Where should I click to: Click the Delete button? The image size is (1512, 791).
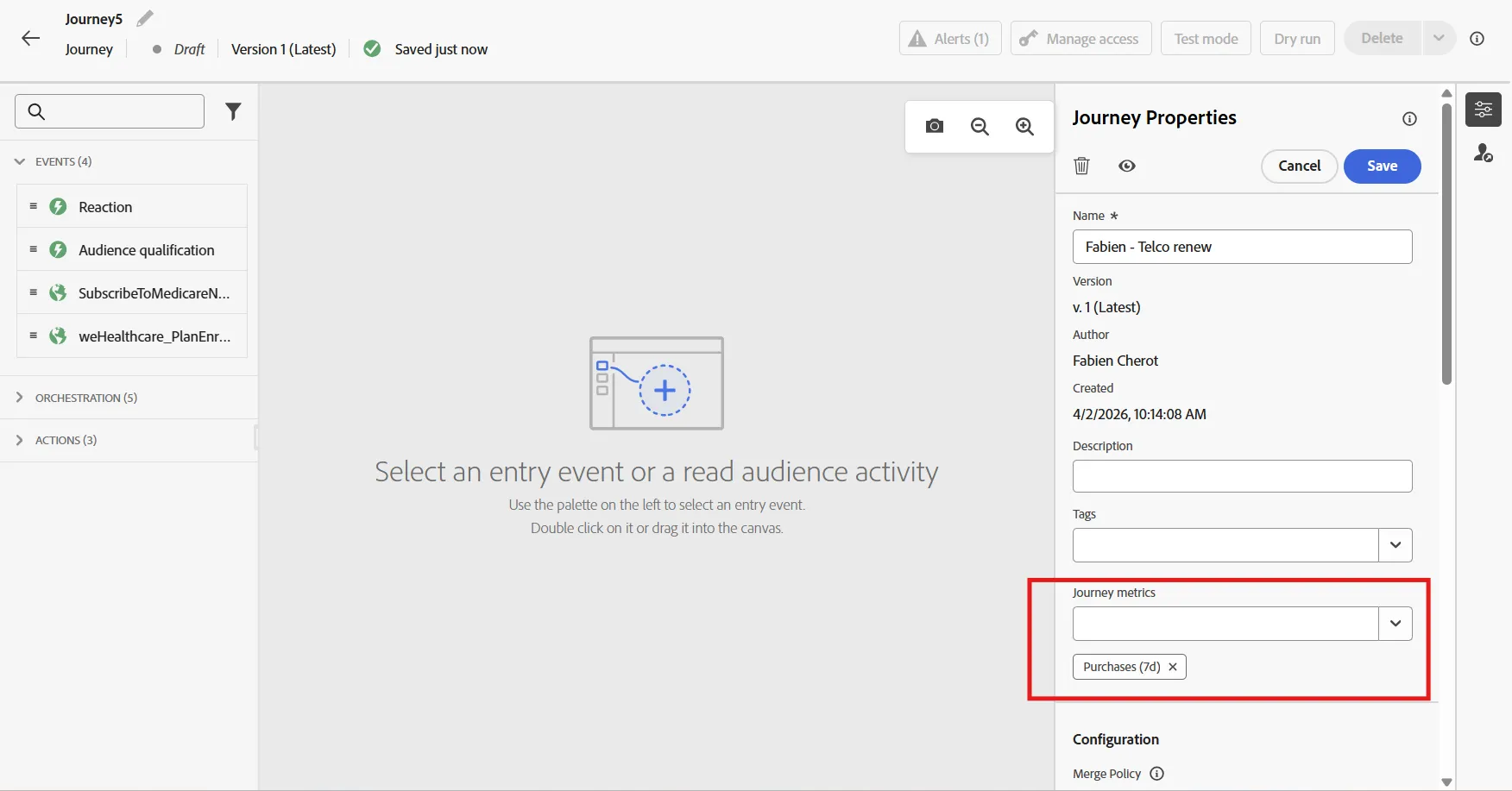click(1383, 38)
